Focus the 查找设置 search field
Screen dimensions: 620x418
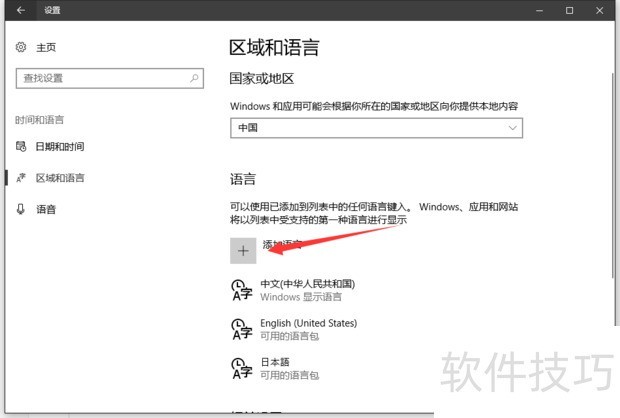point(100,77)
